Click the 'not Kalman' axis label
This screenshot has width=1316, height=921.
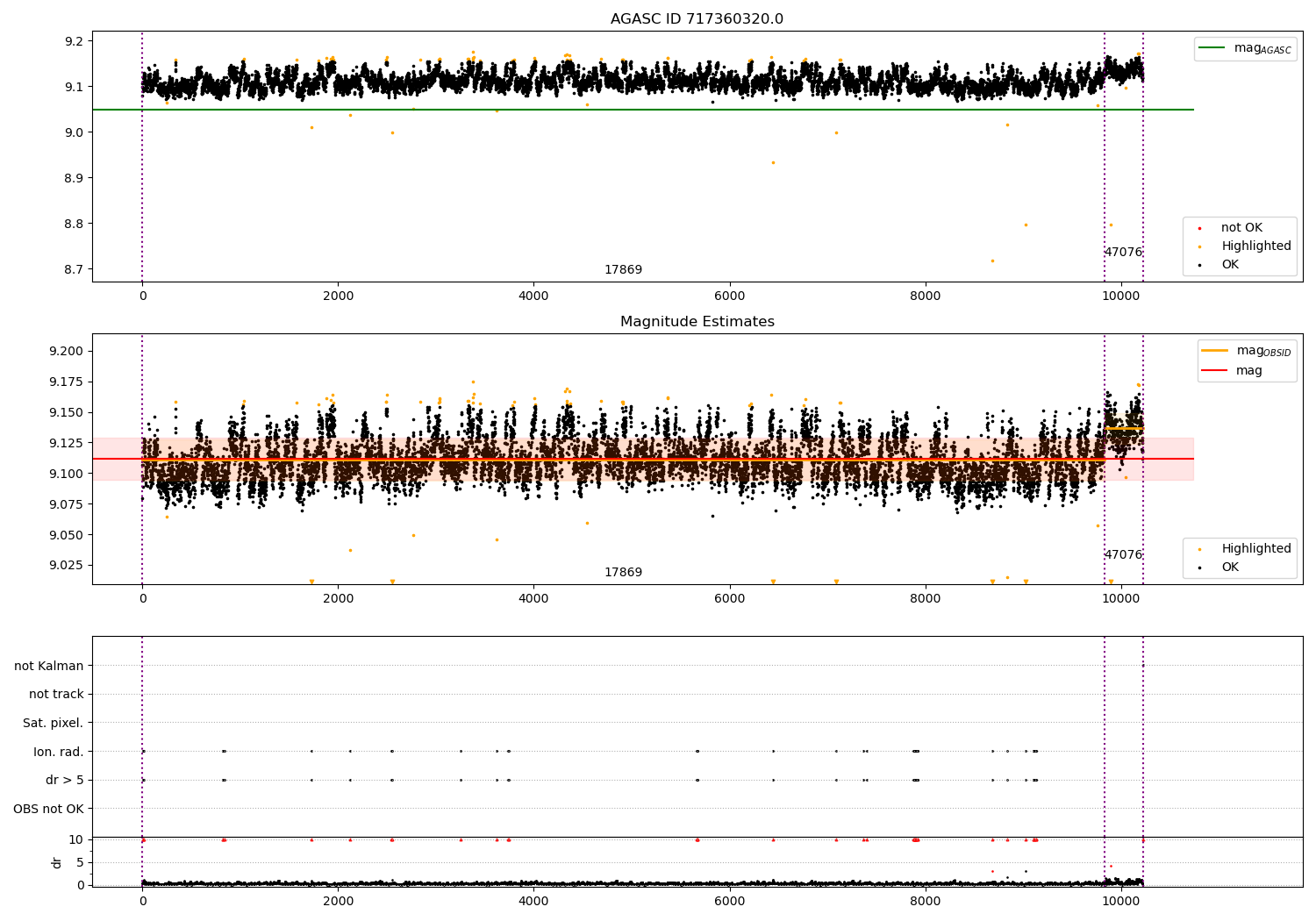(x=49, y=667)
